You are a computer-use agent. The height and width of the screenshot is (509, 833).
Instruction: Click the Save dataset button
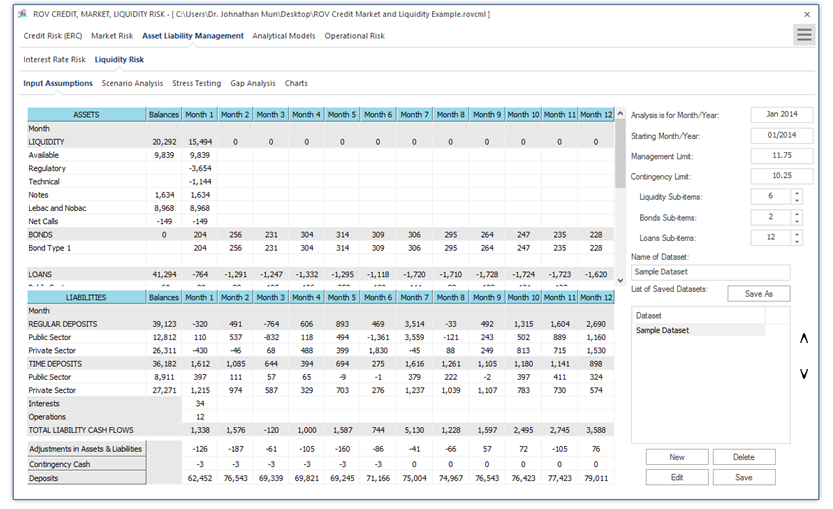click(x=744, y=477)
